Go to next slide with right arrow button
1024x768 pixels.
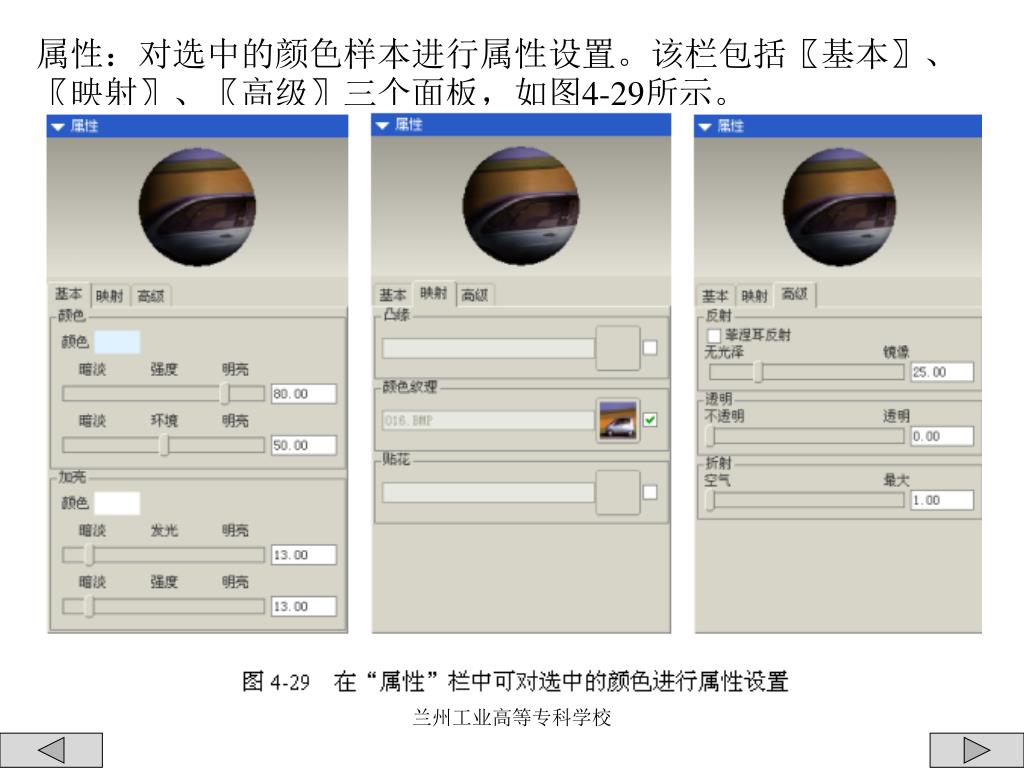point(976,749)
